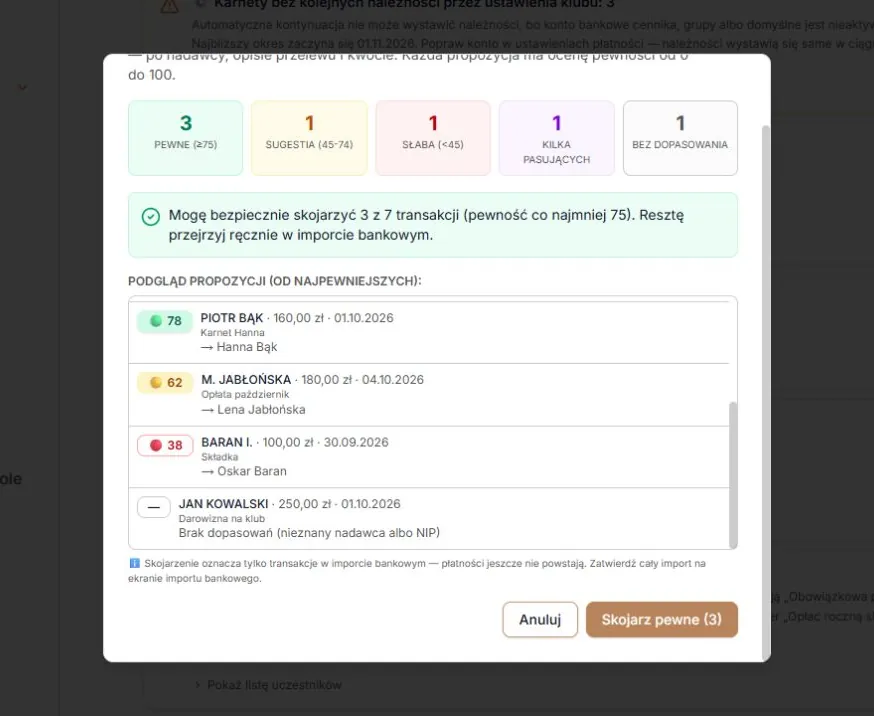Select the PEWNE (≥75) summary card
This screenshot has width=874, height=716.
point(186,138)
